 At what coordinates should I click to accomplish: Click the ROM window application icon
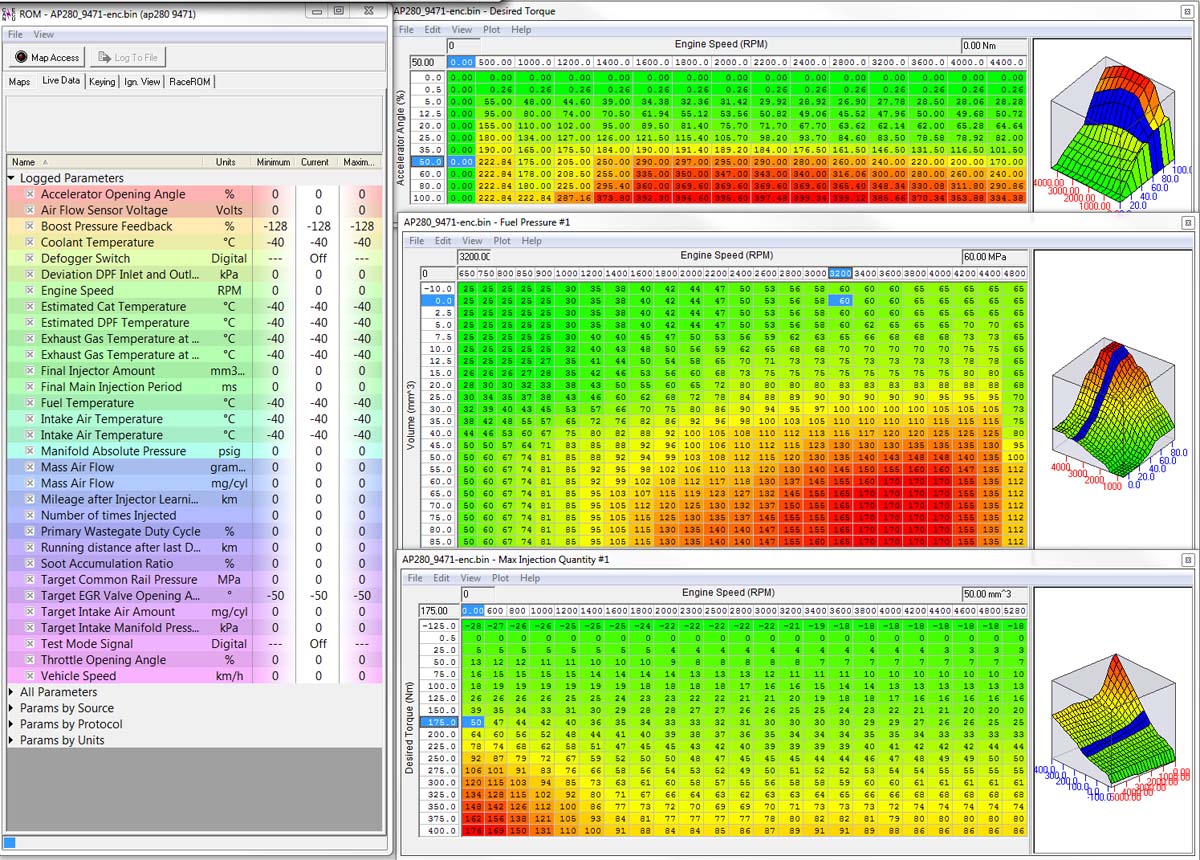(10, 10)
